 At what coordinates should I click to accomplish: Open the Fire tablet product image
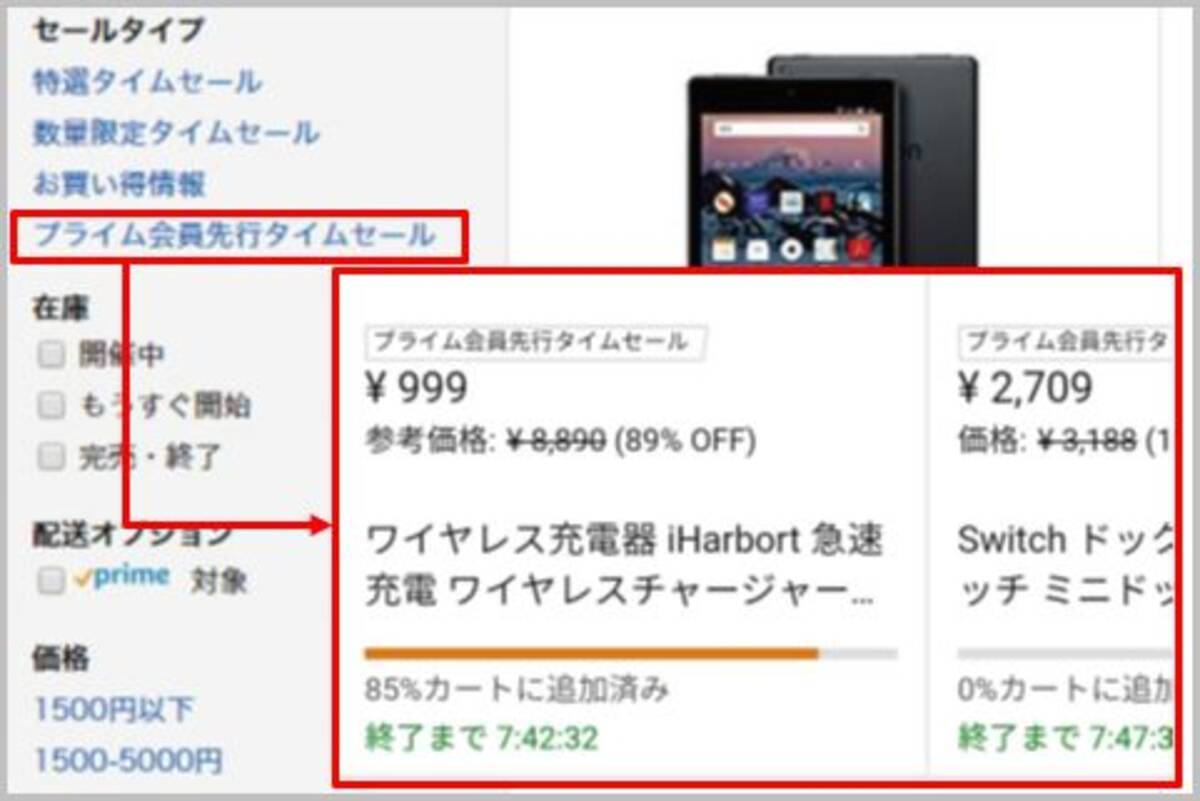829,160
